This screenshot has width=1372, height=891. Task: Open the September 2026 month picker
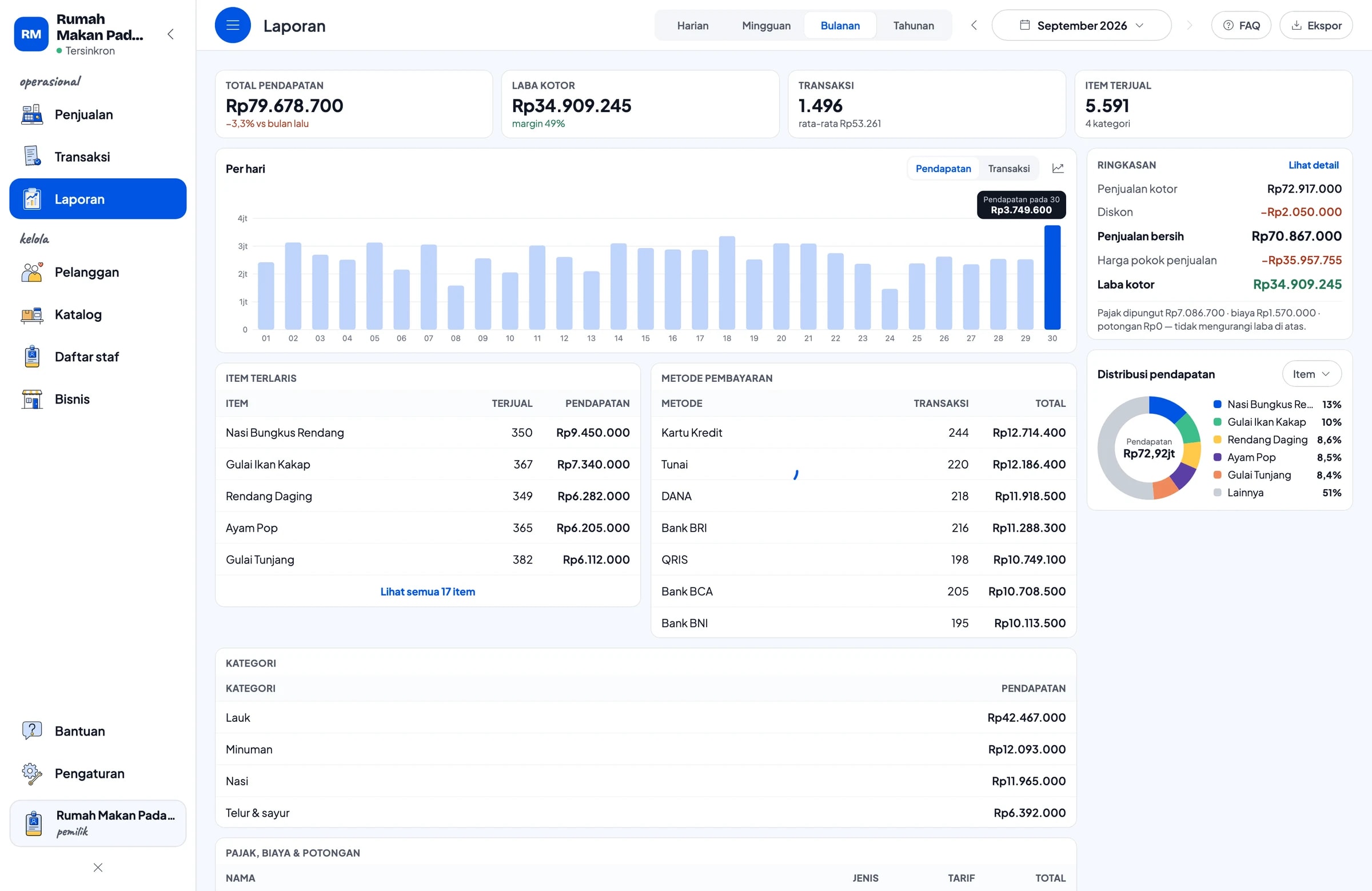click(1082, 25)
